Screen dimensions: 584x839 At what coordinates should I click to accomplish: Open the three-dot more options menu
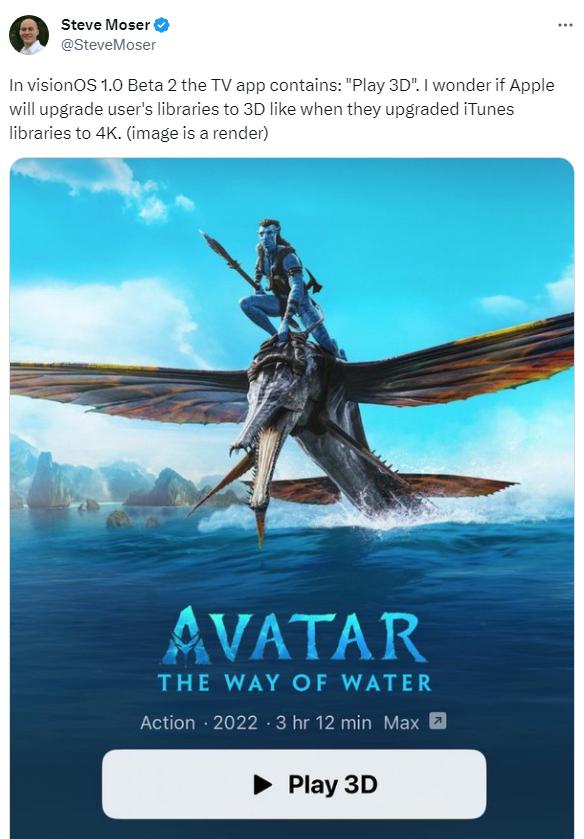pos(565,25)
